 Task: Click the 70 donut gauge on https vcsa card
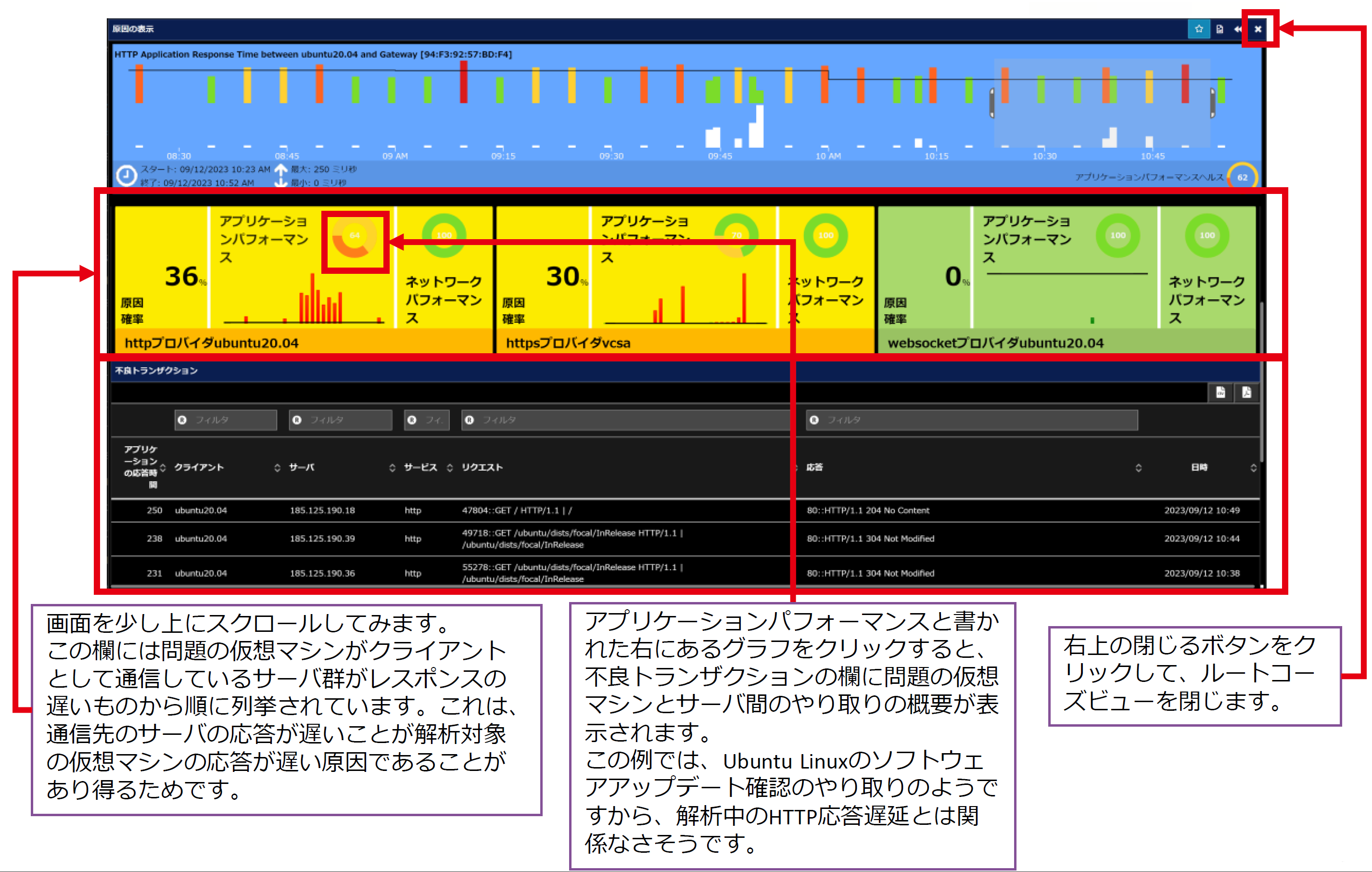736,235
